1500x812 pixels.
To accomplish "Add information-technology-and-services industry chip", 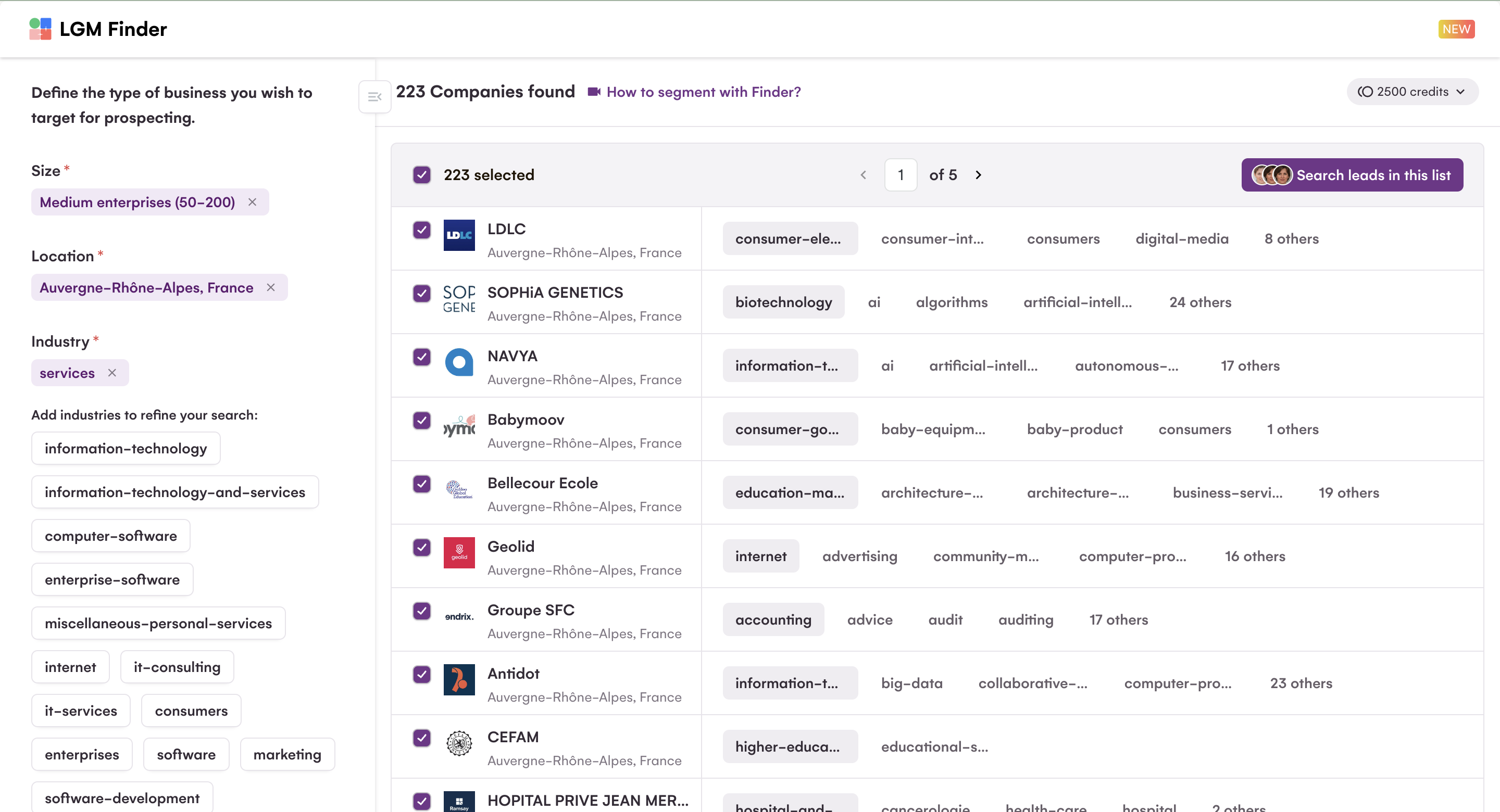I will [174, 492].
